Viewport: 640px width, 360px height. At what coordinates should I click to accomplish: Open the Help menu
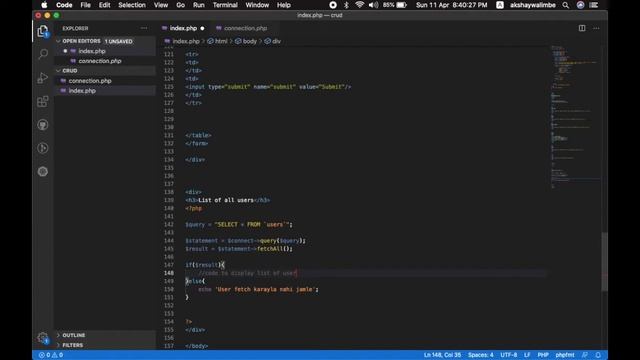point(284,5)
